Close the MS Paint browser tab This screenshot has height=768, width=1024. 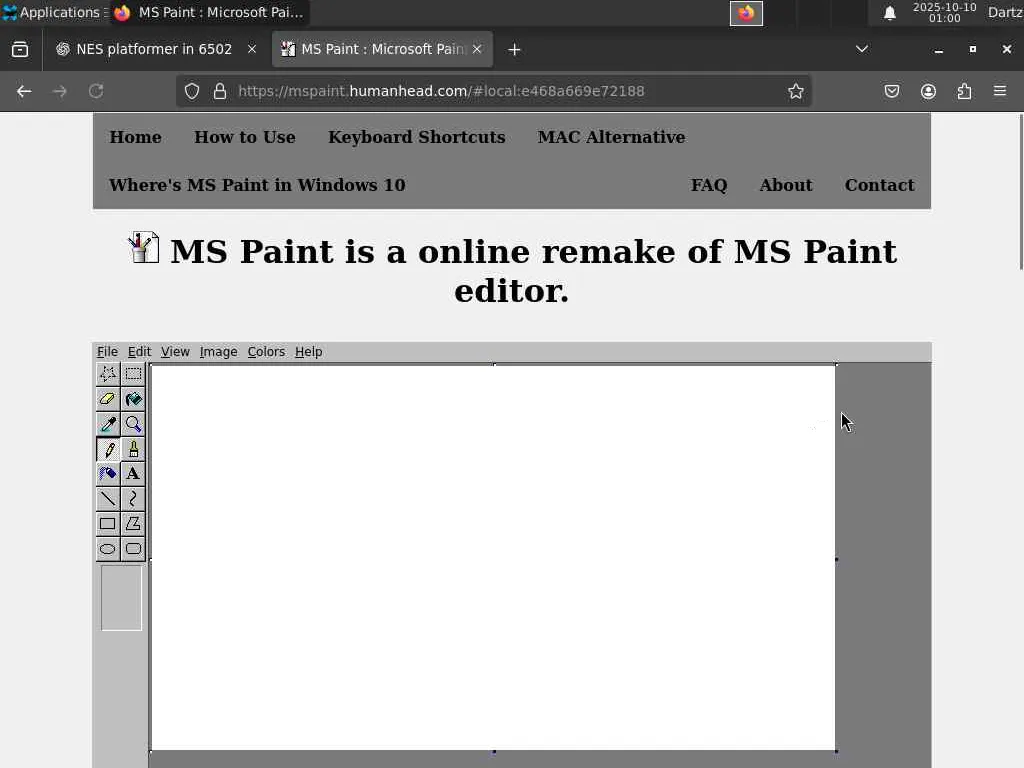click(x=477, y=50)
